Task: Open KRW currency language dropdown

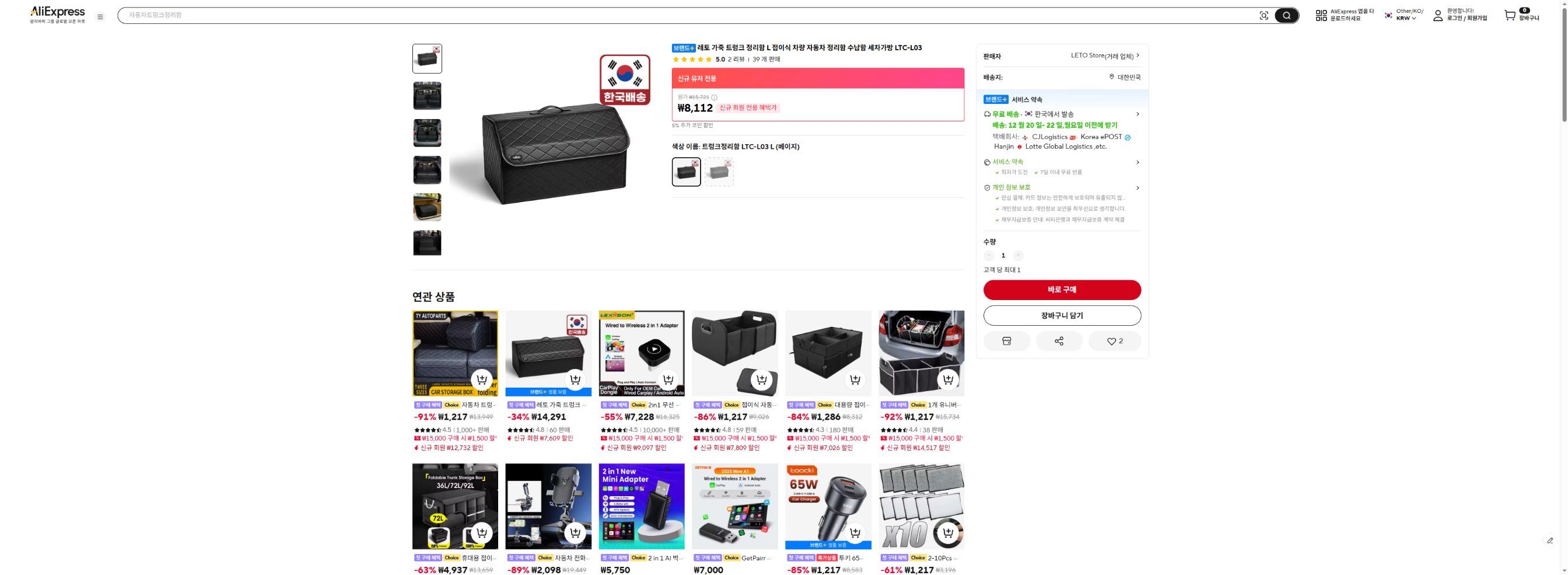Action: pos(1403,15)
